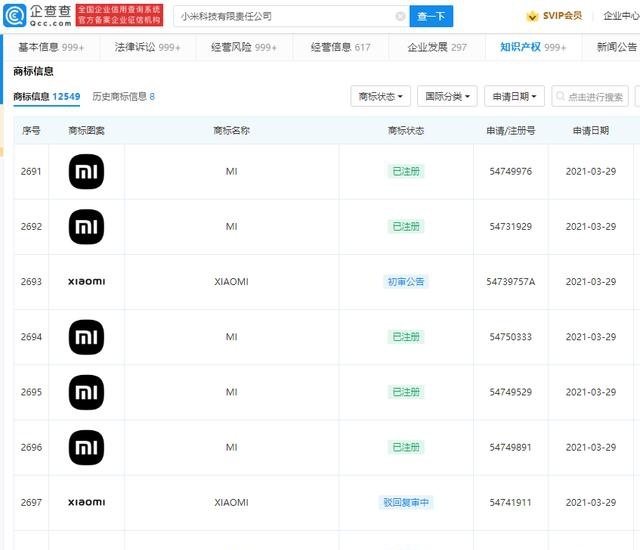640x550 pixels.
Task: Open the Qcc.com logo homepage
Action: point(38,16)
